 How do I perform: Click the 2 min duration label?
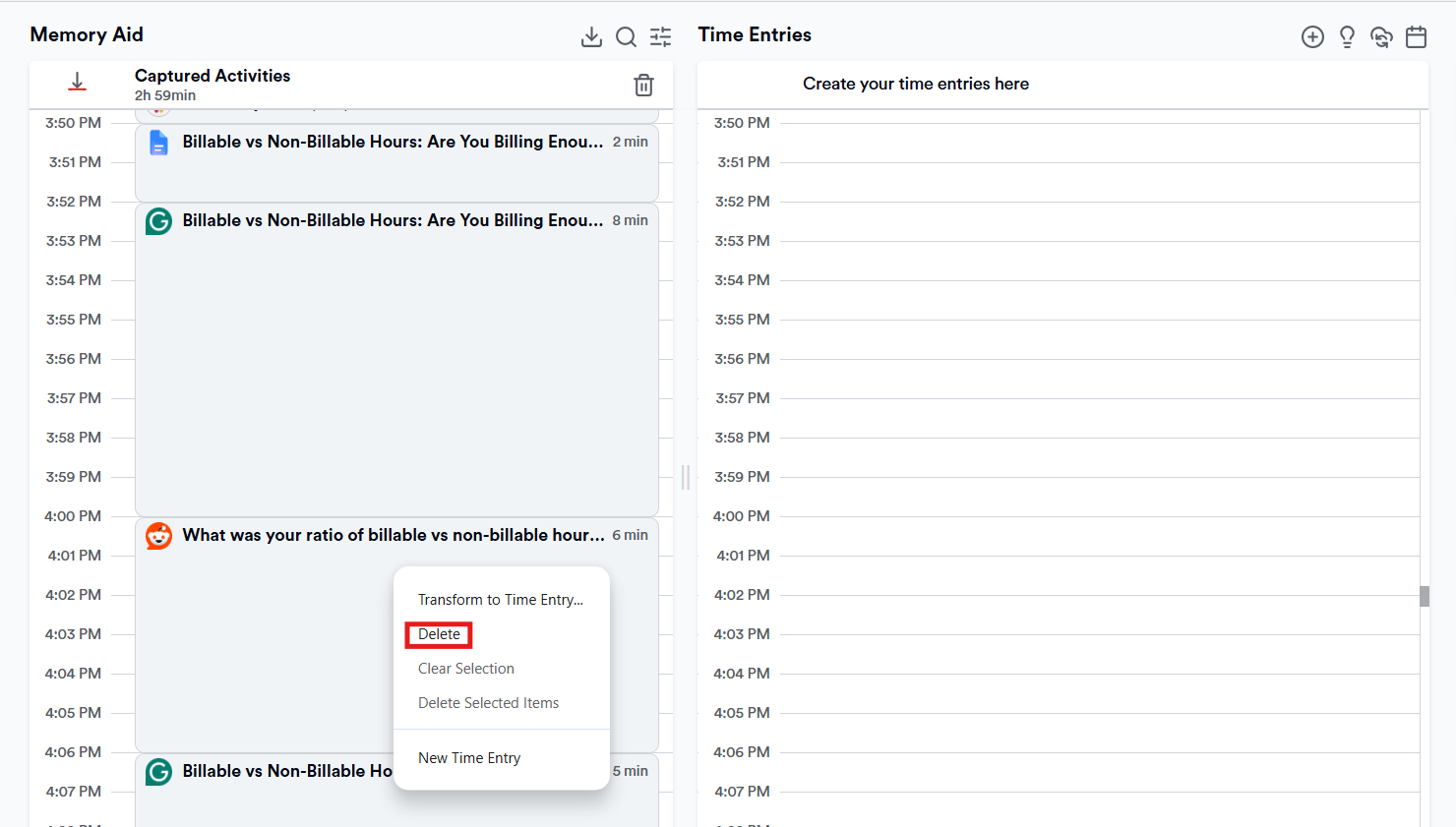tap(630, 142)
